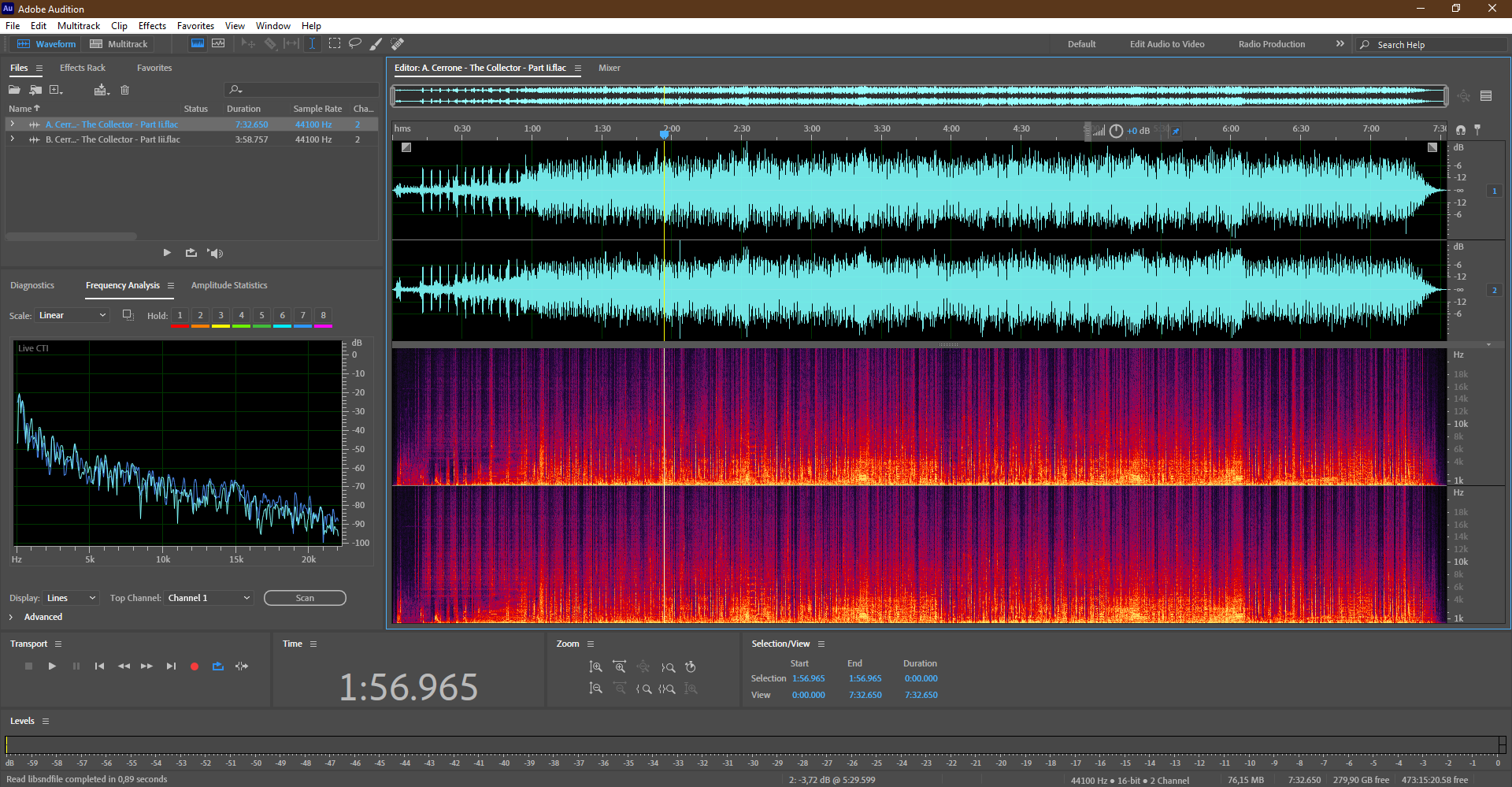The height and width of the screenshot is (787, 1512).
Task: Open the Files panel menu
Action: click(39, 68)
